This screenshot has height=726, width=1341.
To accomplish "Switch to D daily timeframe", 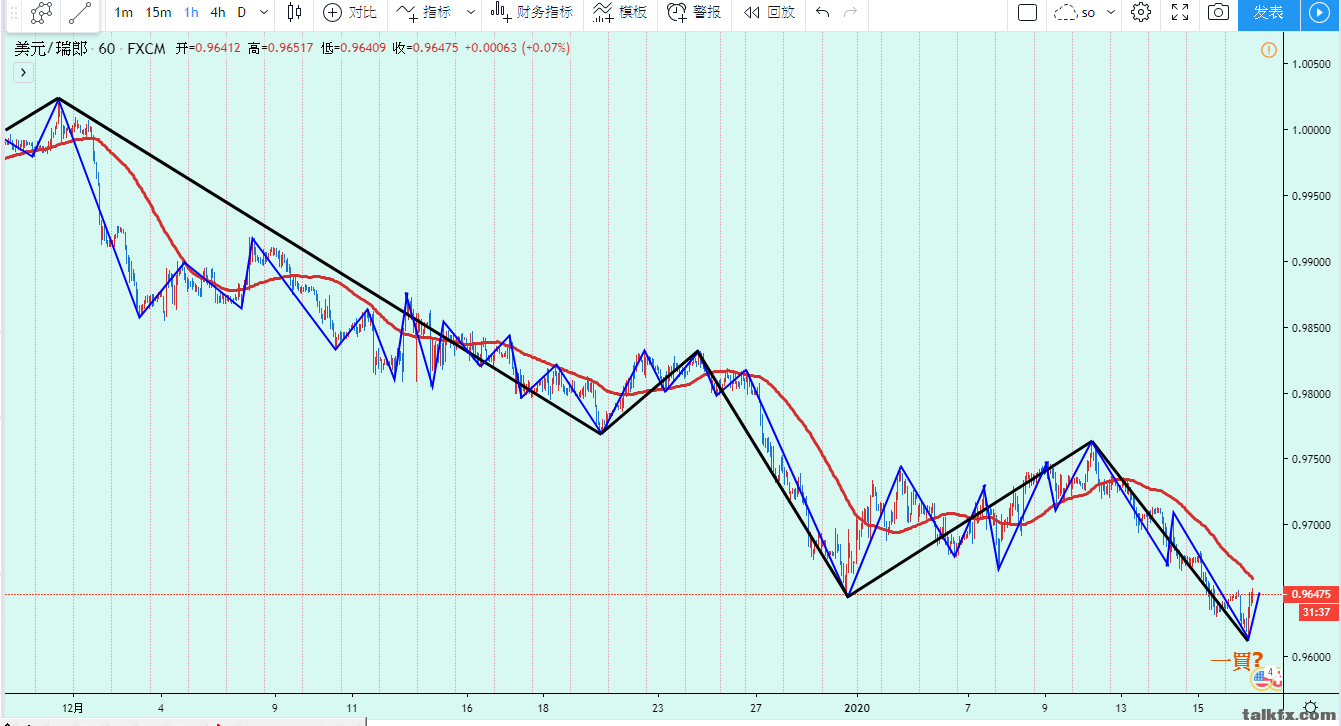I will pos(241,12).
